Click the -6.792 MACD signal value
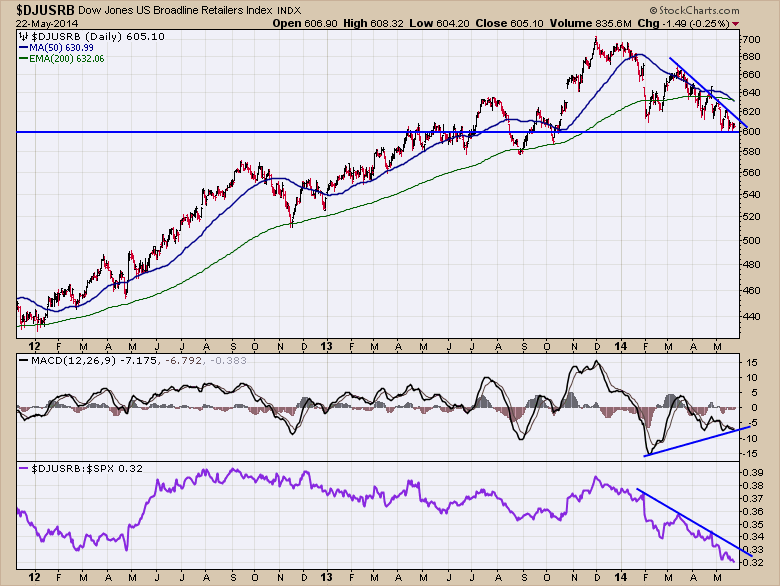780x586 pixels. 182,360
